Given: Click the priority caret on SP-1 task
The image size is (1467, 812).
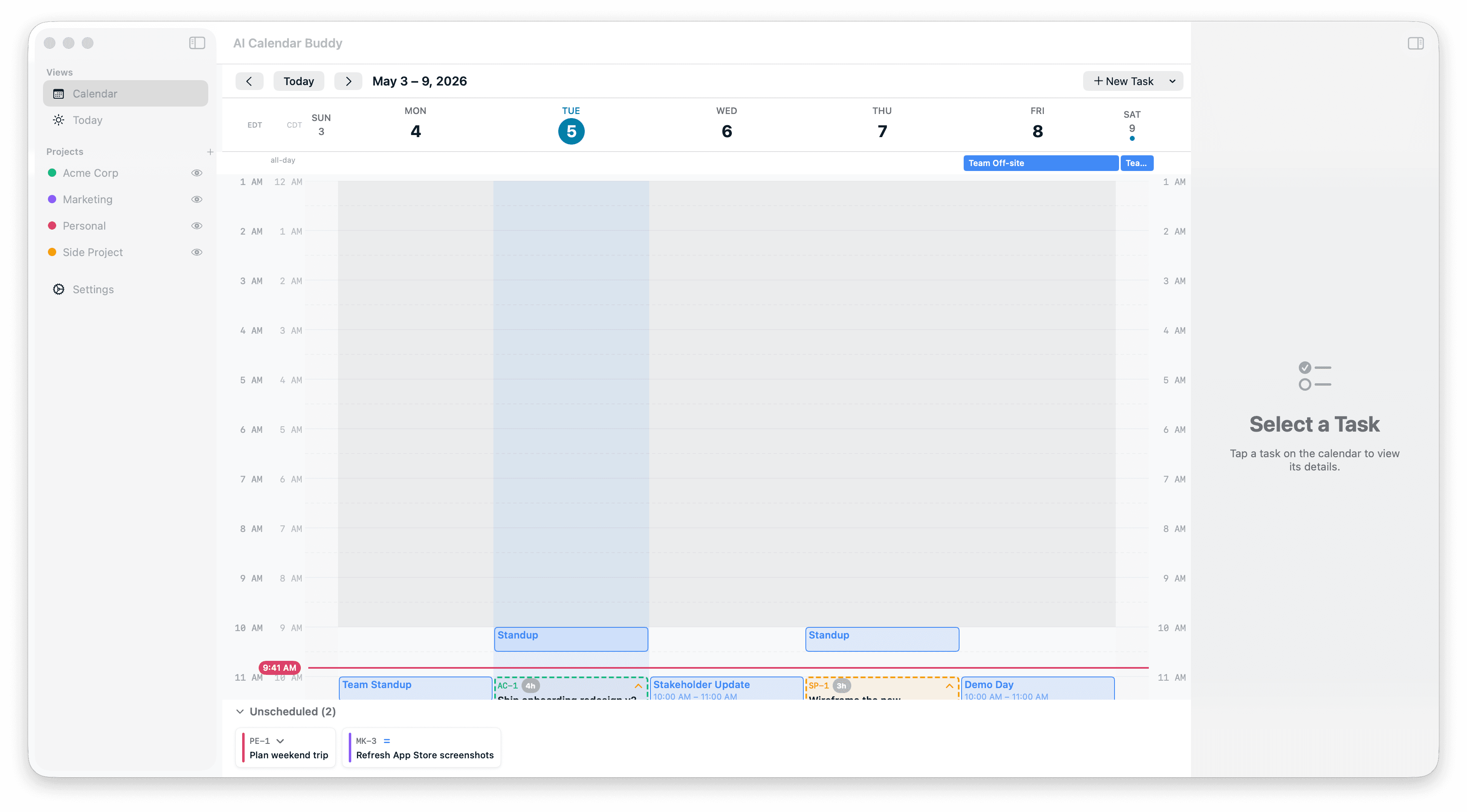Looking at the screenshot, I should click(949, 686).
